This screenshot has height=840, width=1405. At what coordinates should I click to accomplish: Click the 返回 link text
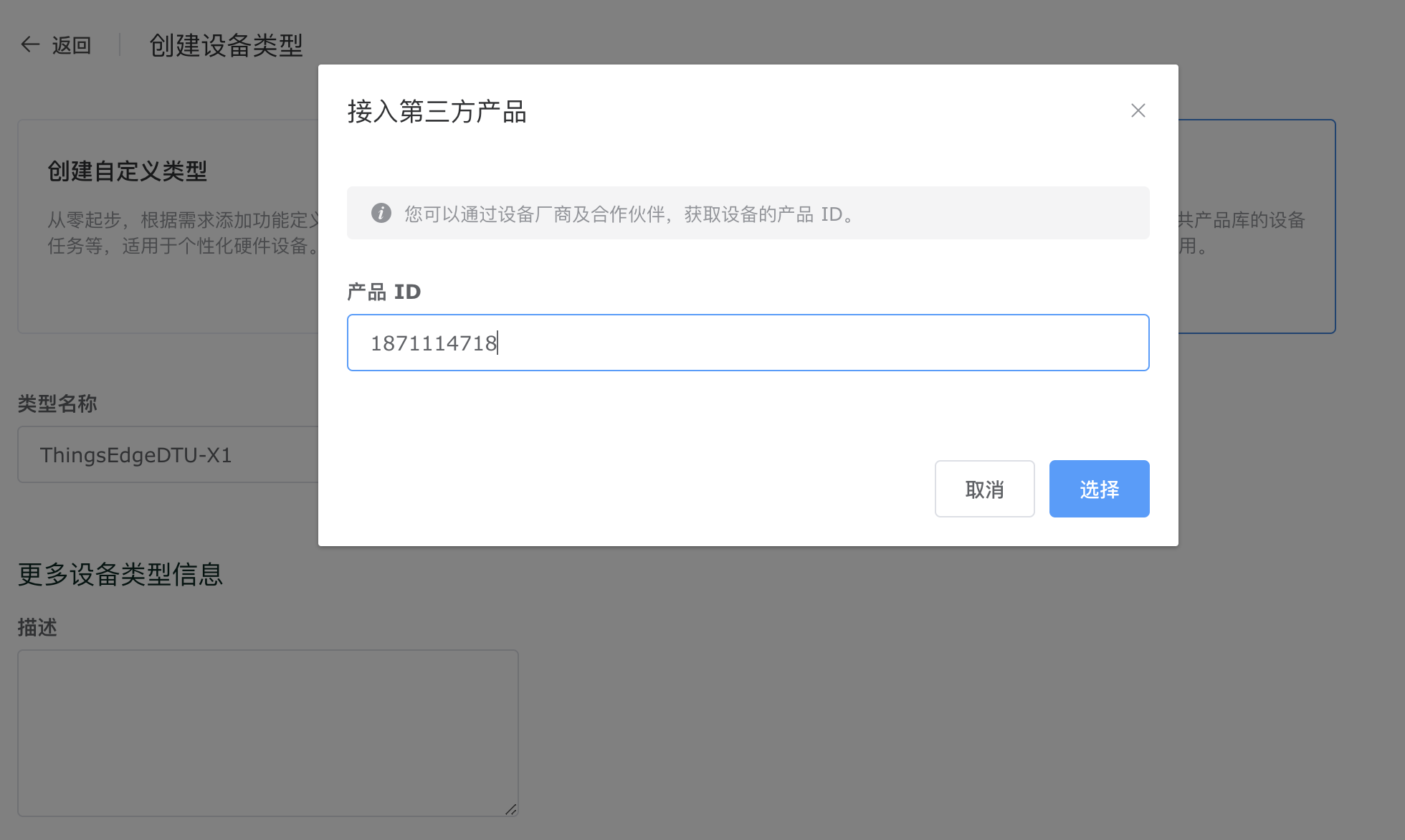72,45
